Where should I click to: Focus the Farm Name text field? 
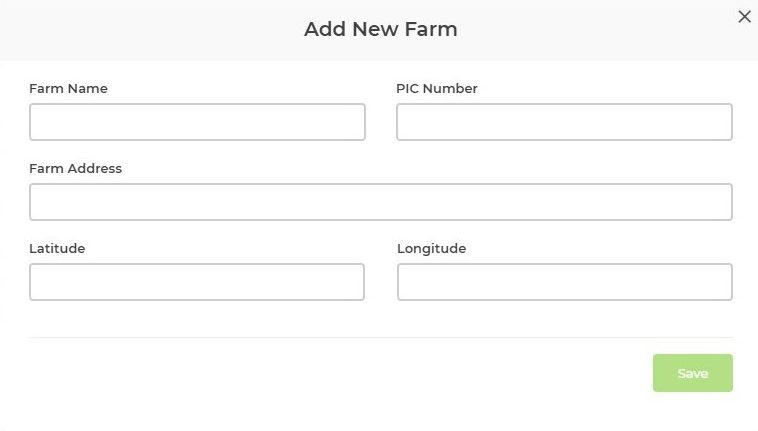197,122
